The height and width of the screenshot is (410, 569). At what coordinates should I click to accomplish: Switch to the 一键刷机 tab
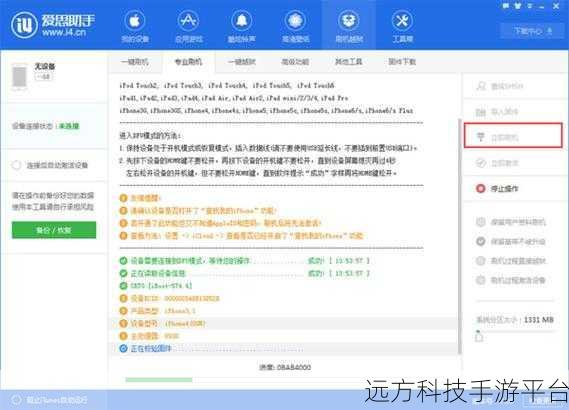(134, 62)
